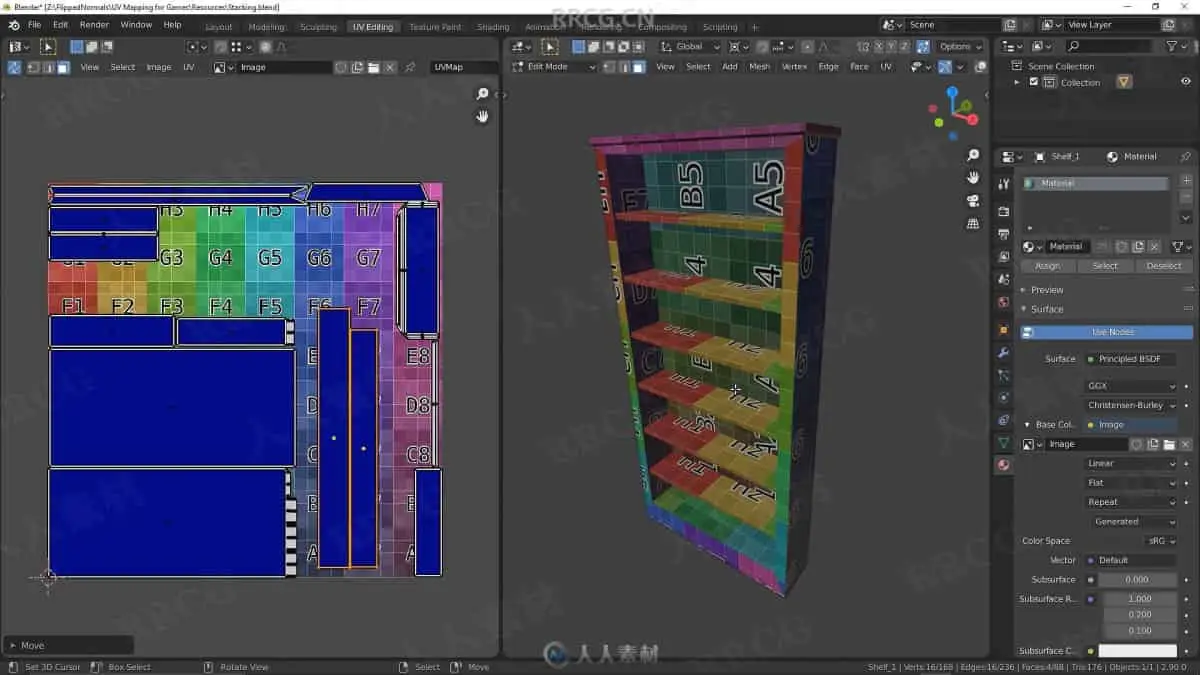Toggle camera view icon in 3D viewport

[x=973, y=201]
